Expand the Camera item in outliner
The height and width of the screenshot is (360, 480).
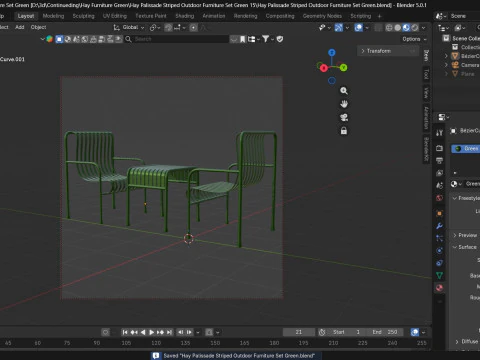[x=446, y=65]
